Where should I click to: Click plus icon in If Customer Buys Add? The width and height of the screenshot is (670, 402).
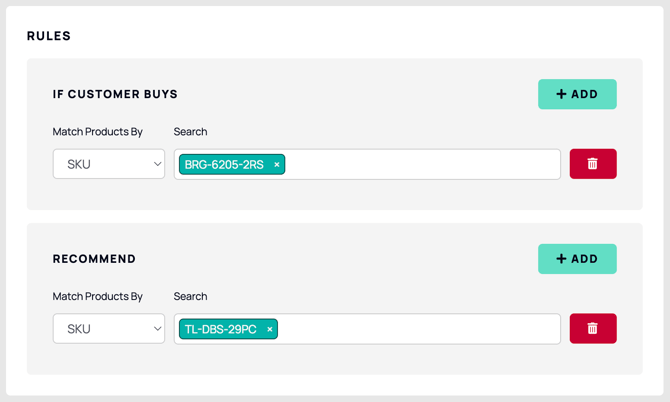[x=561, y=94]
